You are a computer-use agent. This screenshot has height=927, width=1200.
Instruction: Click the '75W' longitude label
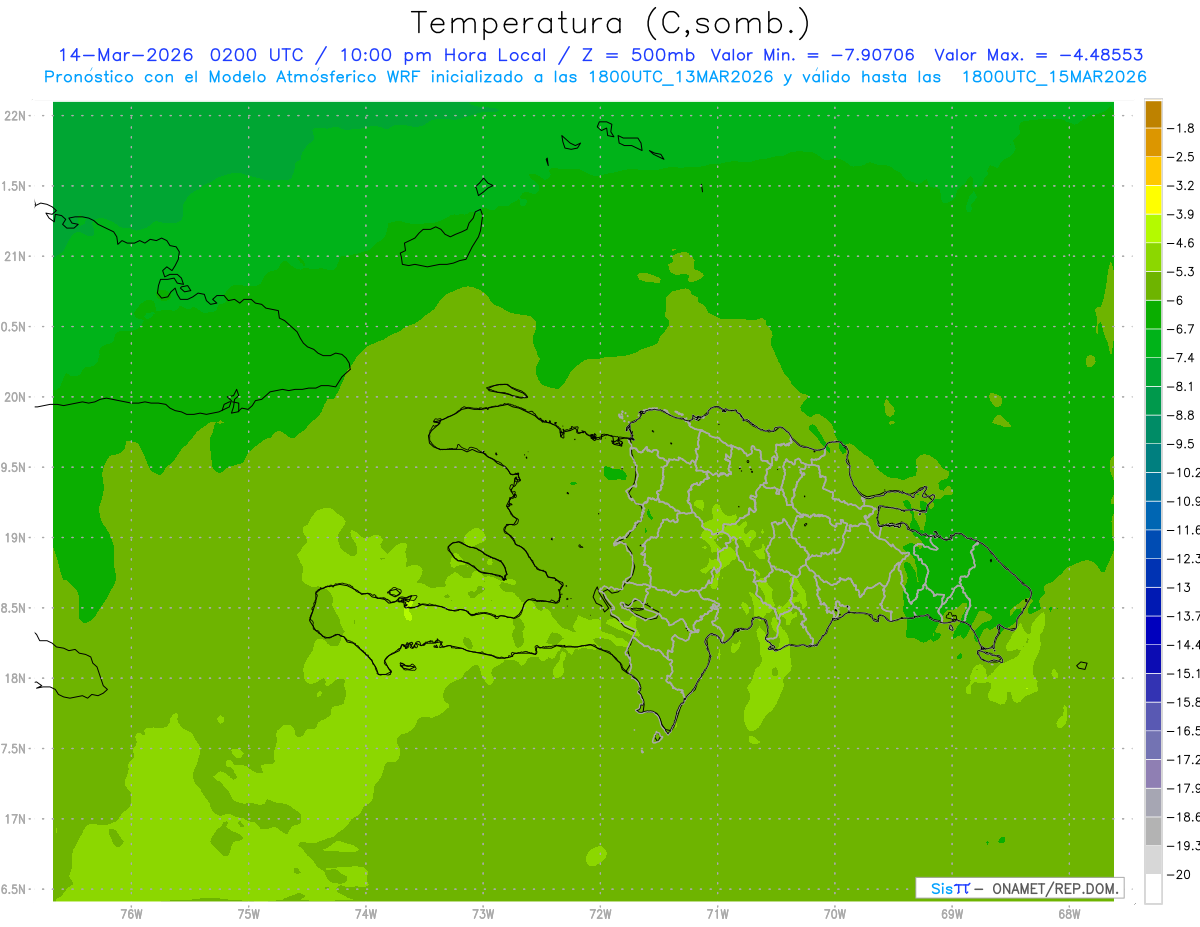point(248,913)
